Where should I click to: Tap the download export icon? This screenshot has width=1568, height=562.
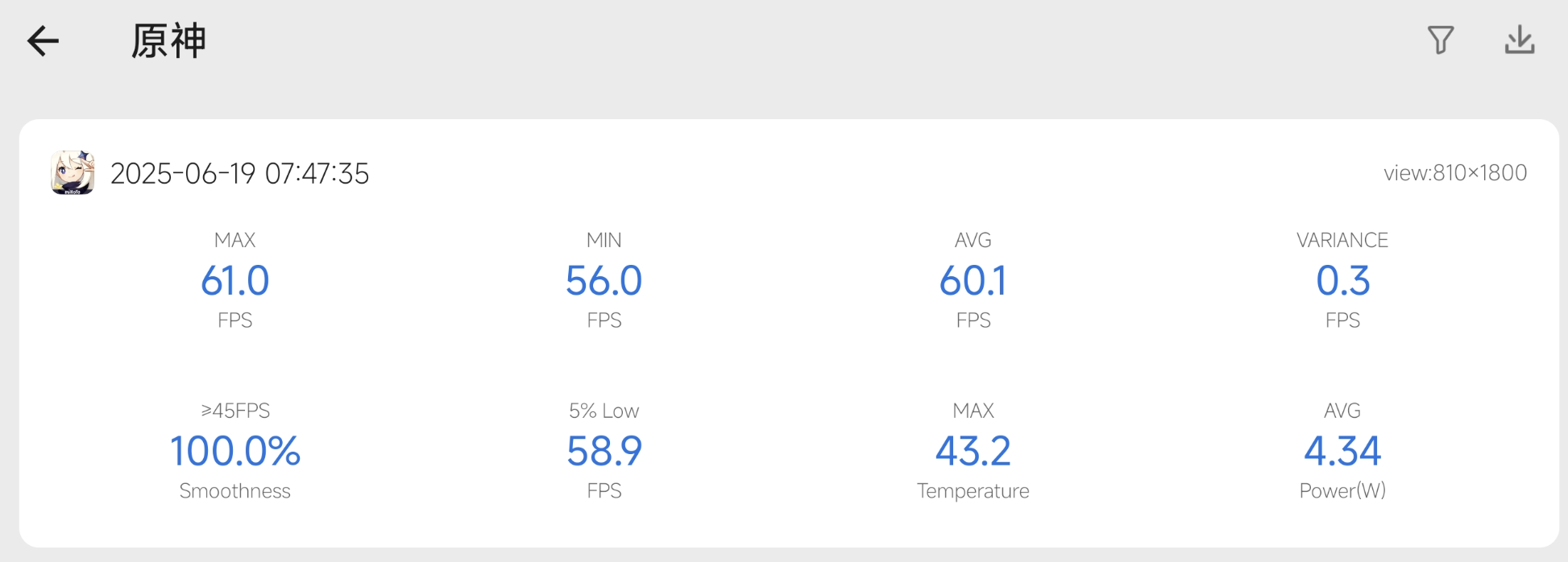tap(1520, 40)
